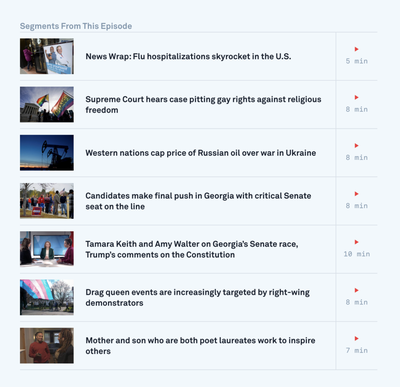
Task: Click the oil pumpjack sunset thumbnail
Action: point(47,153)
